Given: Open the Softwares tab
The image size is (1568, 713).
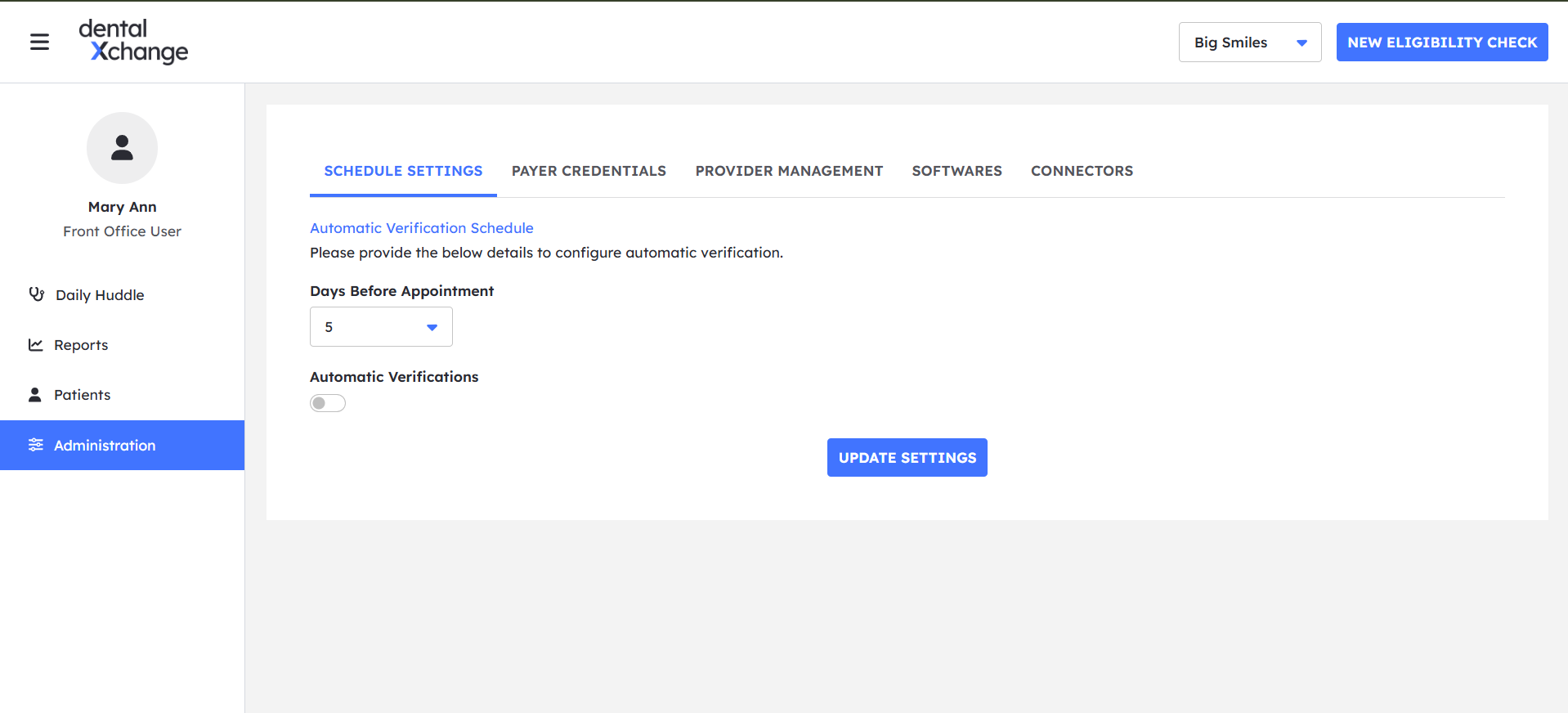Looking at the screenshot, I should [x=956, y=171].
